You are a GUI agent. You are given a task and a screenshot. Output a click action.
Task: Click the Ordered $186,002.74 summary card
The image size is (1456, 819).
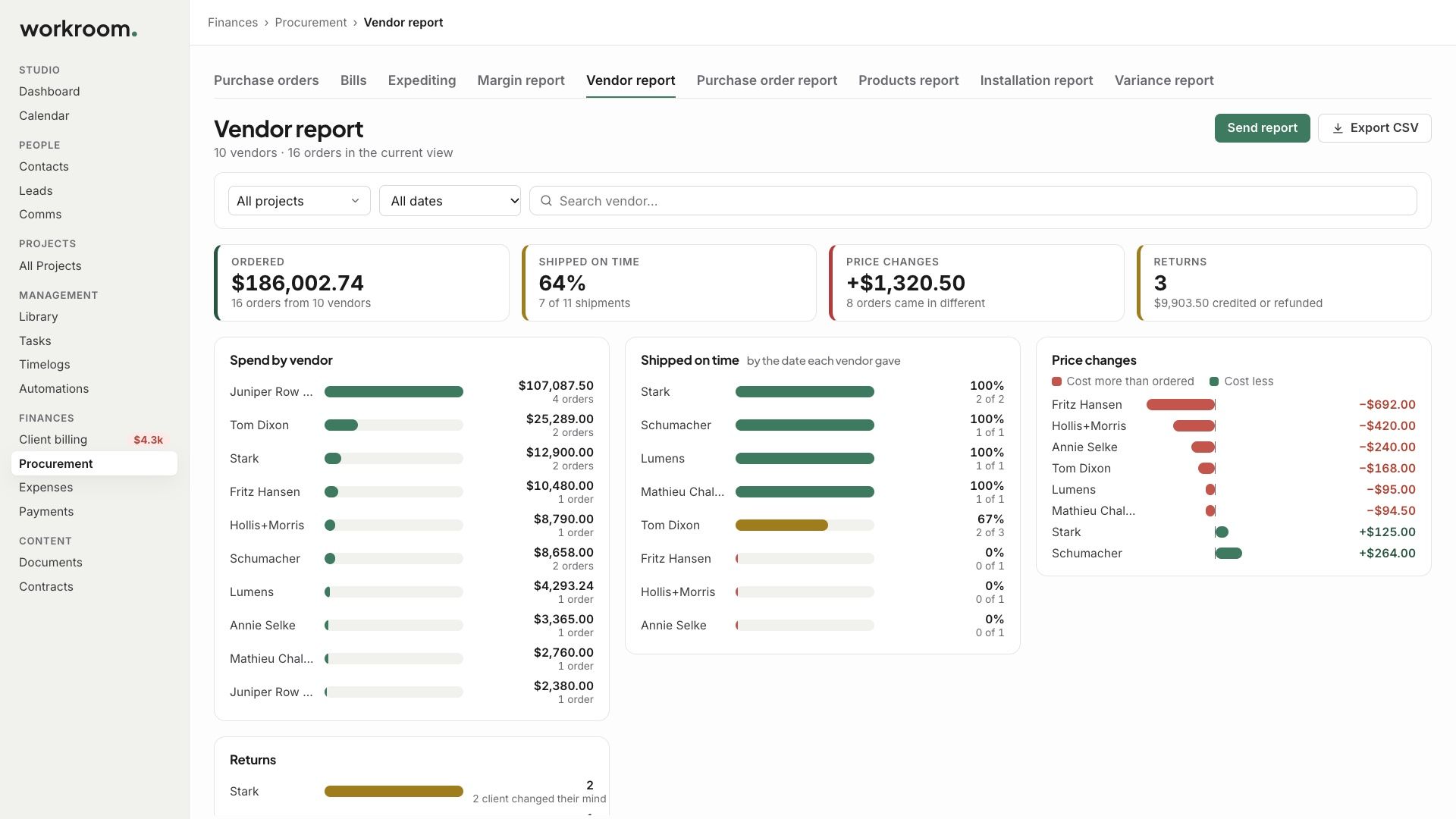362,283
